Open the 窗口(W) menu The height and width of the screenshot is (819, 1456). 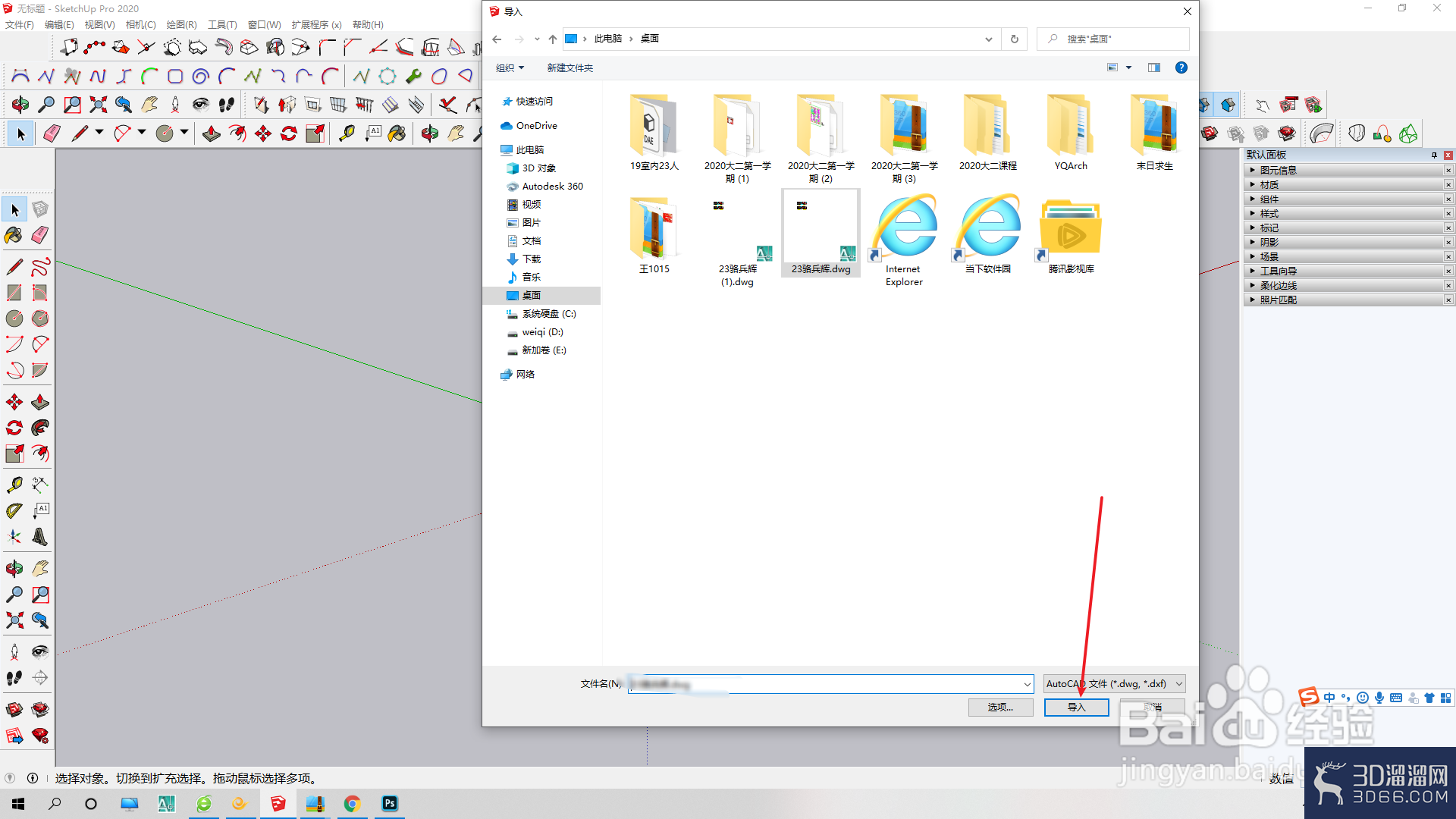264,25
